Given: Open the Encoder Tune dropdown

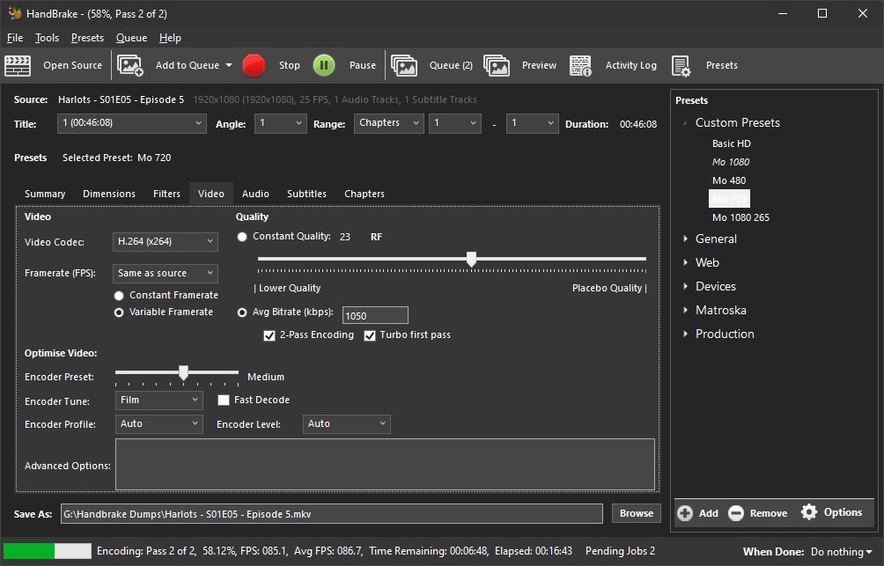Looking at the screenshot, I should pos(158,400).
